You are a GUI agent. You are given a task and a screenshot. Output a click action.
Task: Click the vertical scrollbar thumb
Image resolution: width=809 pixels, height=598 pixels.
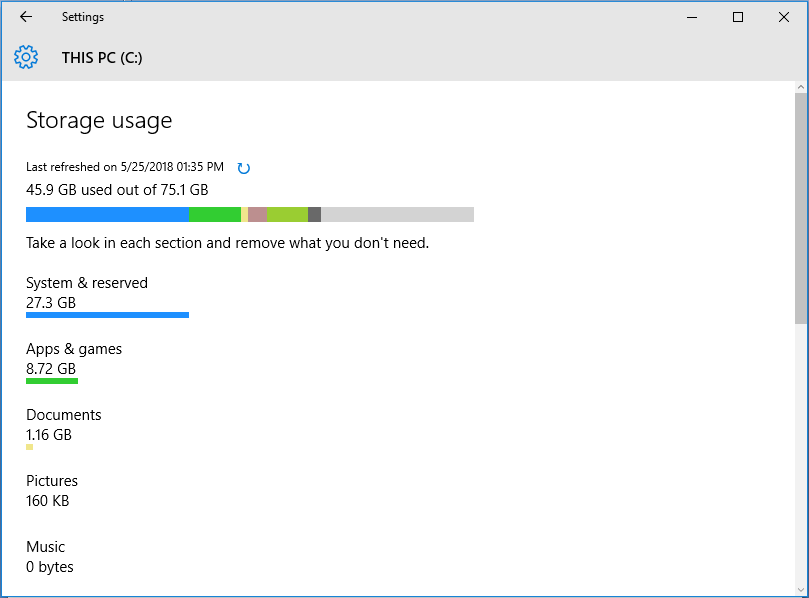[800, 209]
